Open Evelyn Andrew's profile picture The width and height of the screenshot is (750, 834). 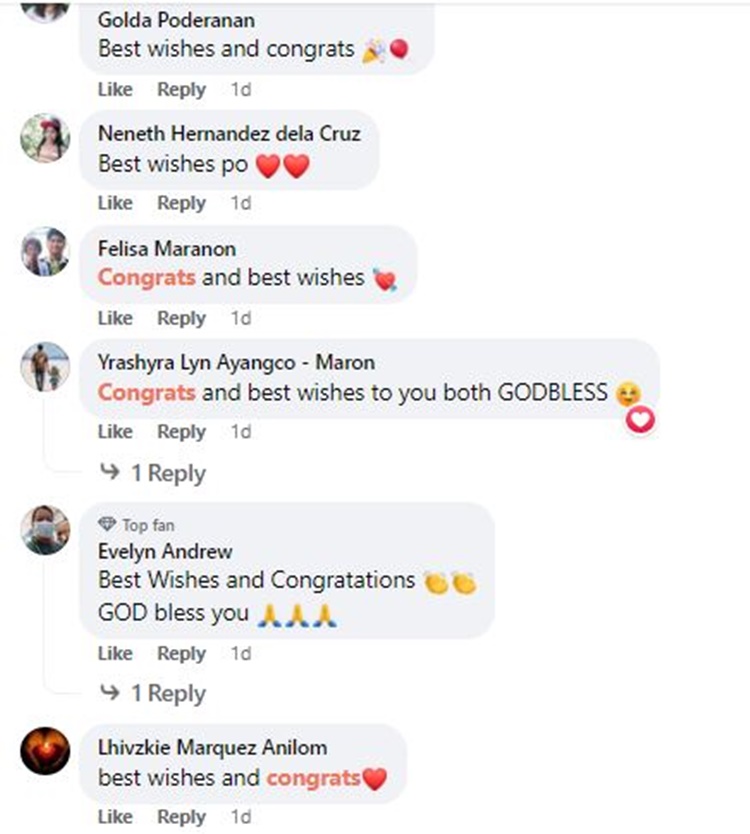point(45,530)
